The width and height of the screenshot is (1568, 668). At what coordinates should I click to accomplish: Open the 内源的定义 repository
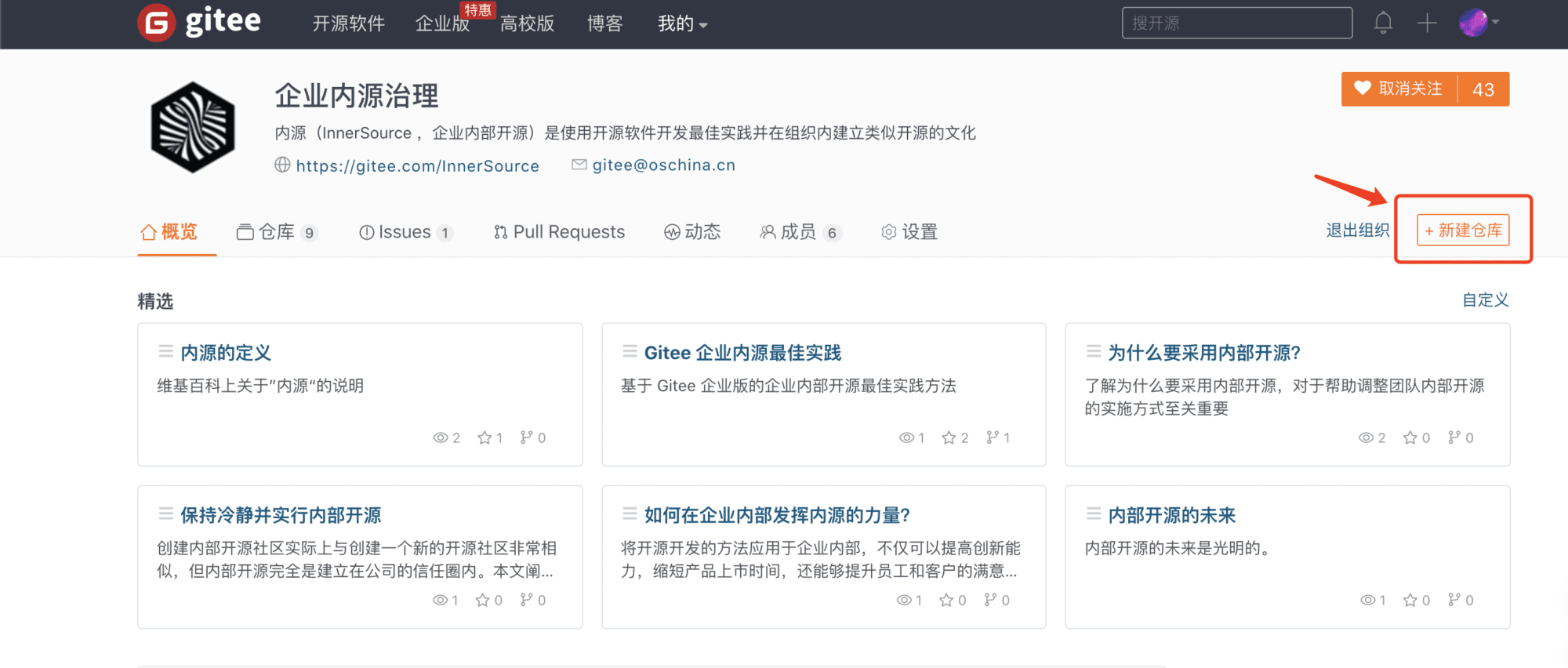pyautogui.click(x=226, y=353)
